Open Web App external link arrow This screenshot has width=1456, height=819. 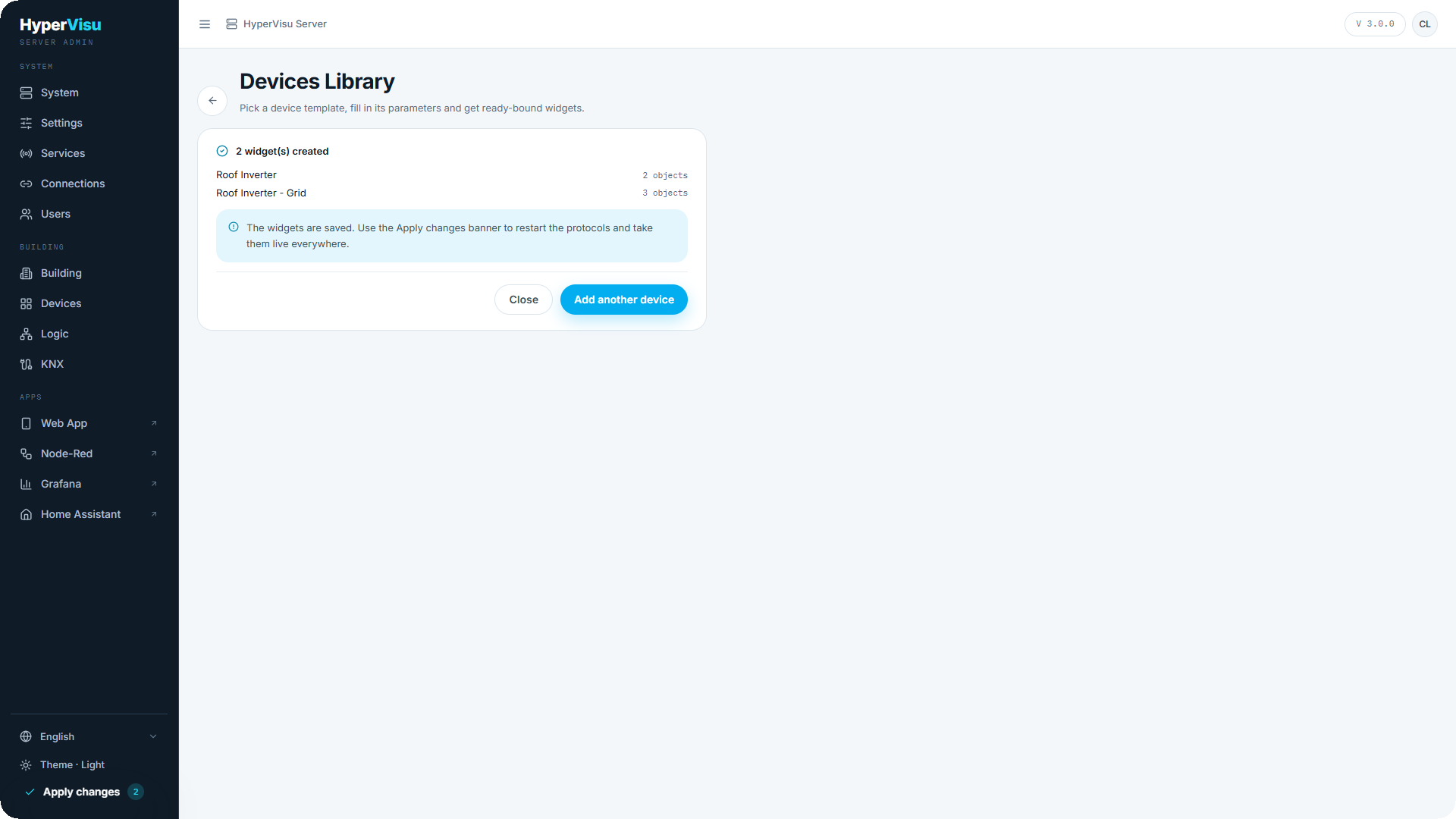pyautogui.click(x=154, y=423)
